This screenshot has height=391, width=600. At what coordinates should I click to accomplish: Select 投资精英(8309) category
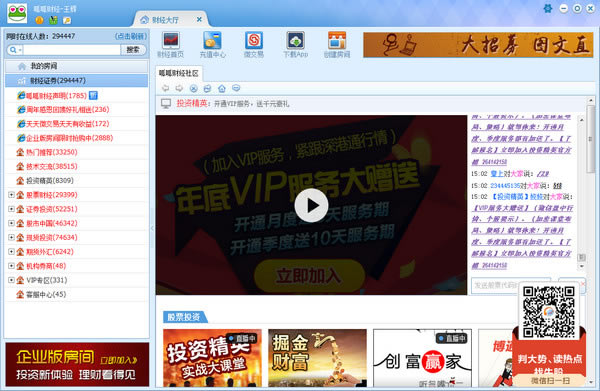(50, 180)
